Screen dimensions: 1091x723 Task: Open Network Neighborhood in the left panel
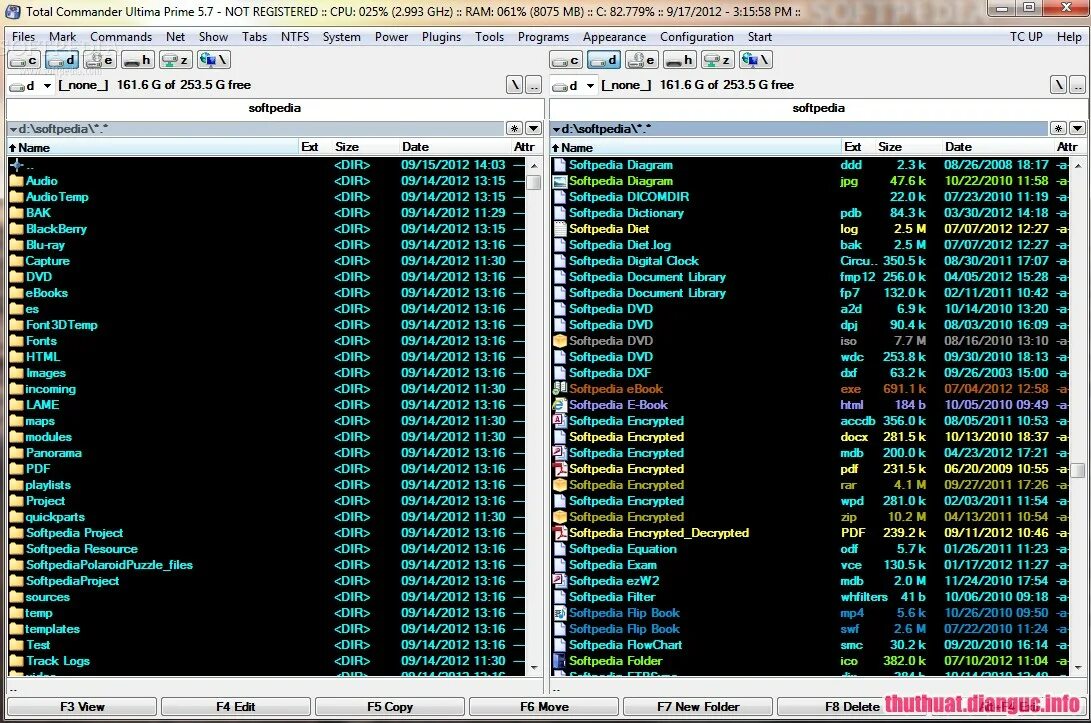click(214, 61)
